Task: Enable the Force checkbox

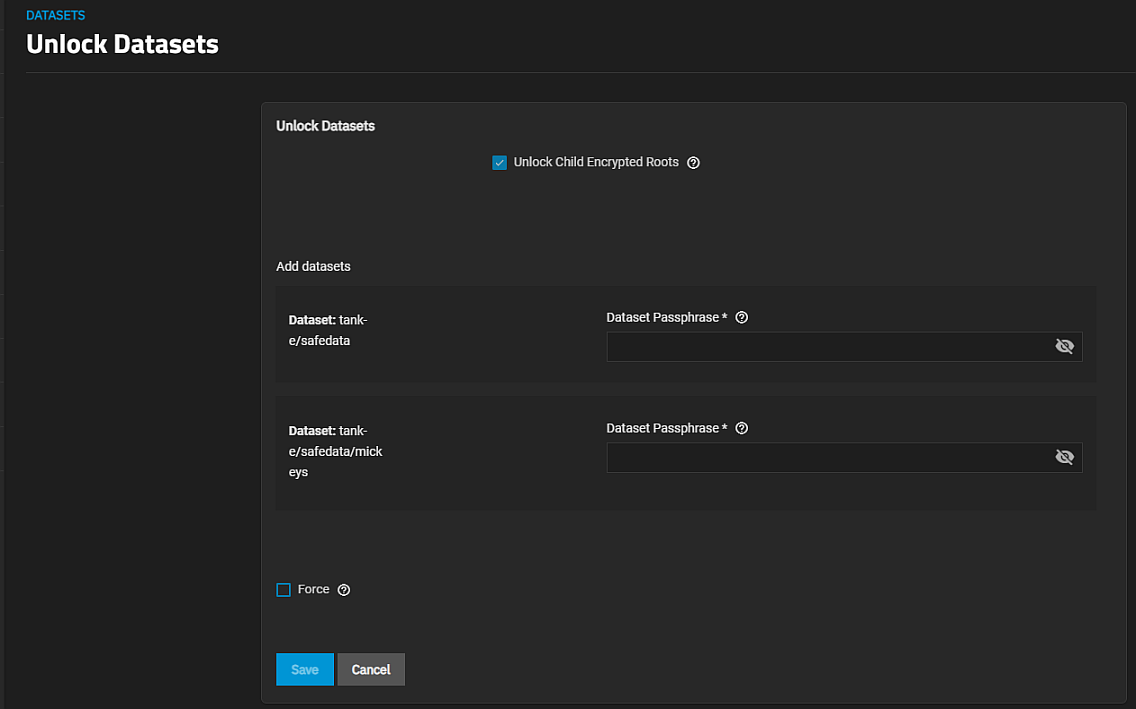Action: [x=283, y=590]
